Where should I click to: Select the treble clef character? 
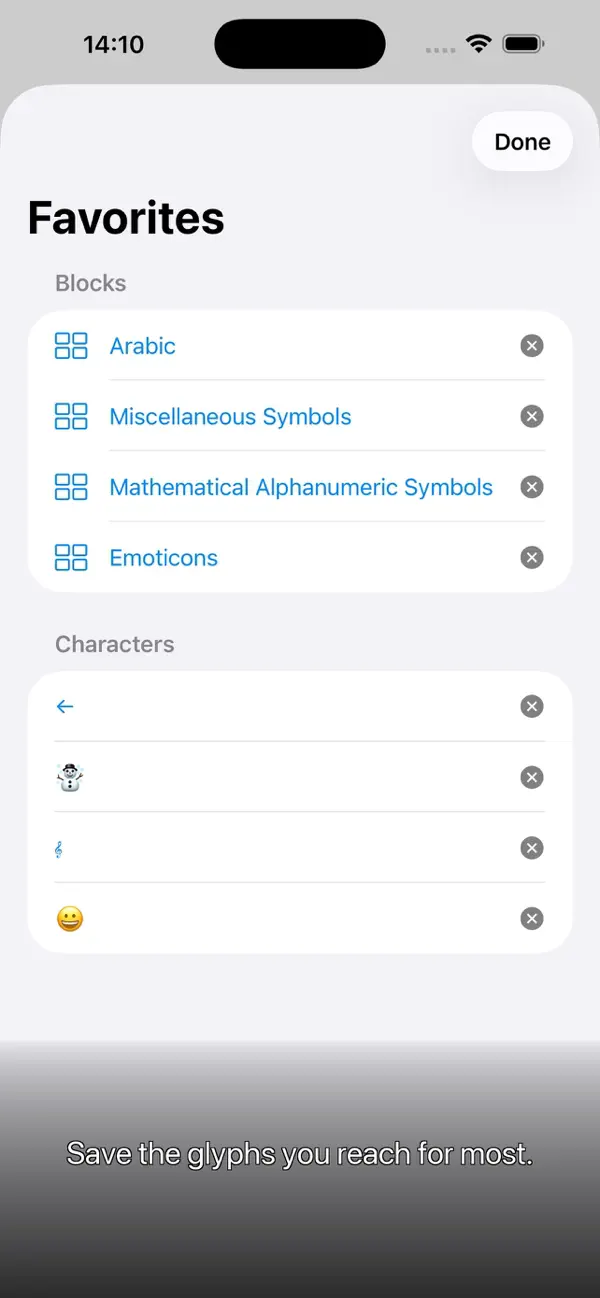tap(59, 848)
